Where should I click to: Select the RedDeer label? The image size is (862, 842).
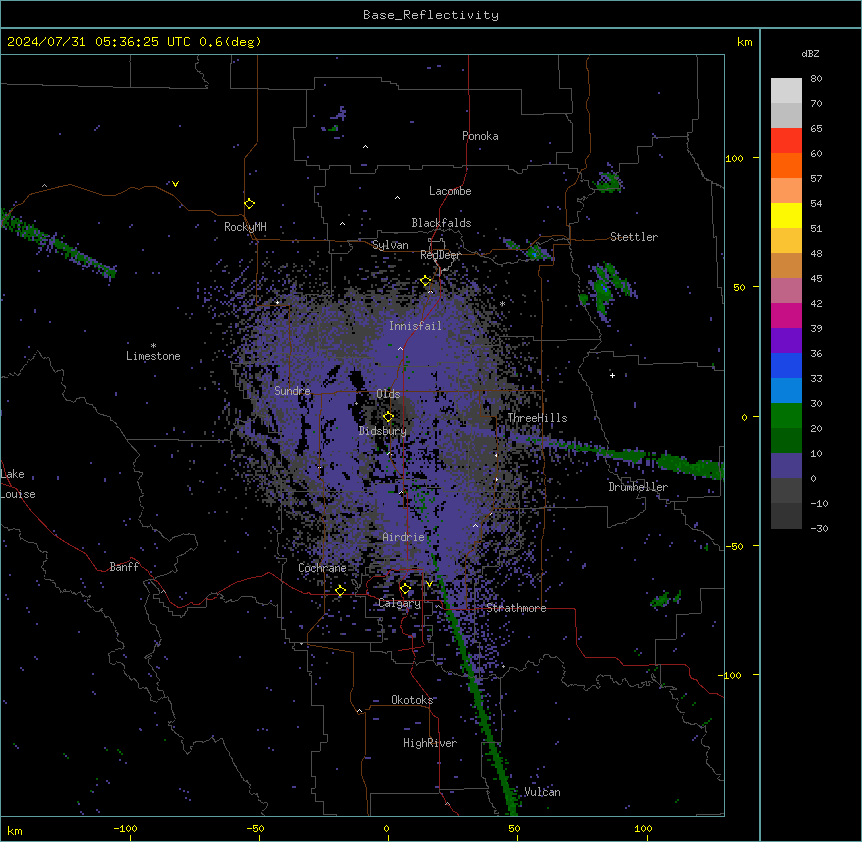tap(440, 255)
